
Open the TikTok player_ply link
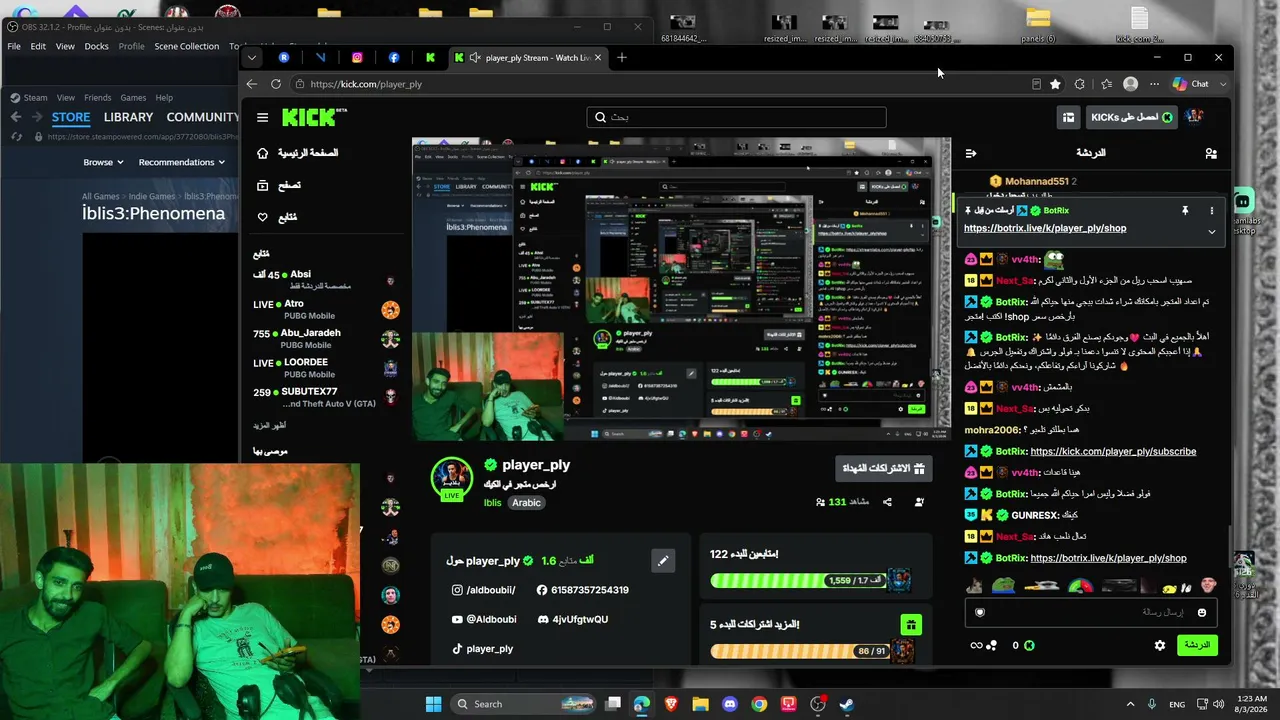pos(483,649)
